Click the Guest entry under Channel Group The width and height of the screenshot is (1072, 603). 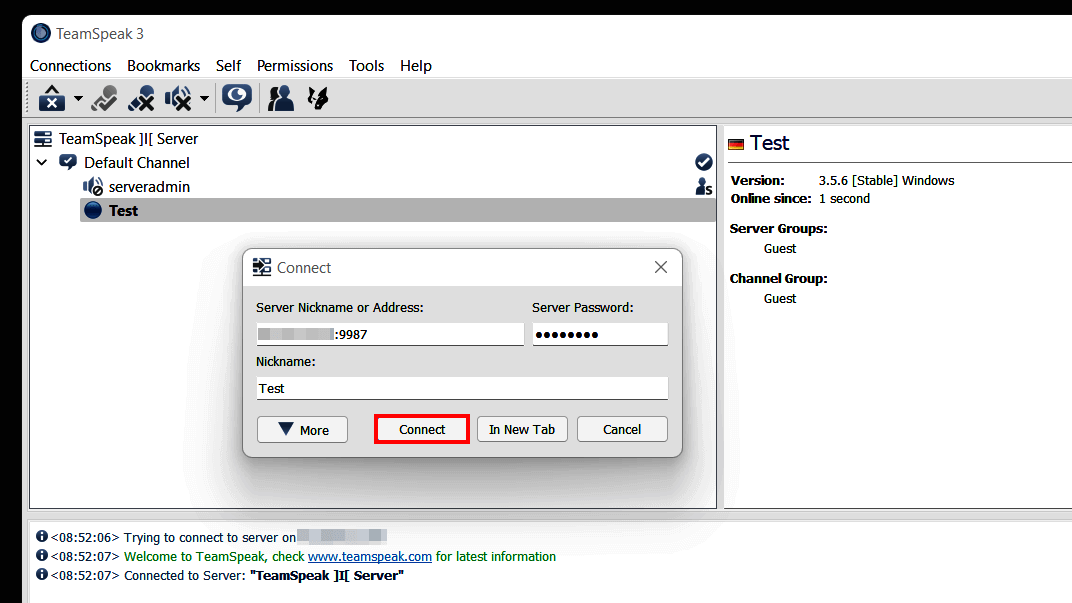pos(780,299)
